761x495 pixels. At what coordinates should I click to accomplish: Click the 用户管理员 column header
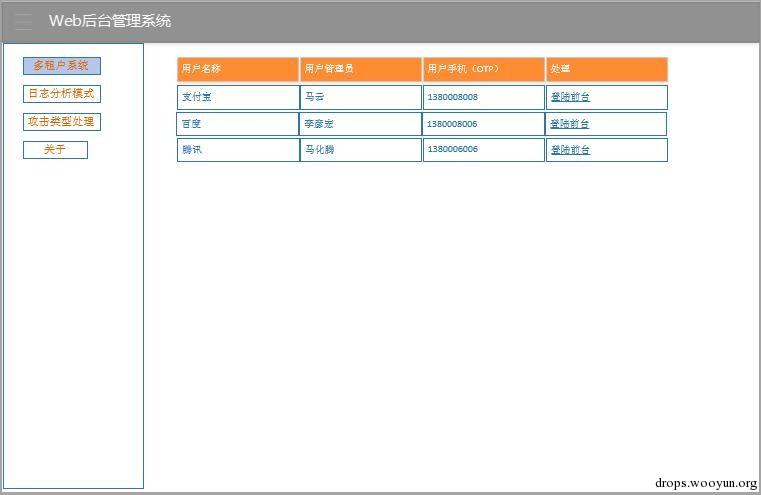coord(361,69)
